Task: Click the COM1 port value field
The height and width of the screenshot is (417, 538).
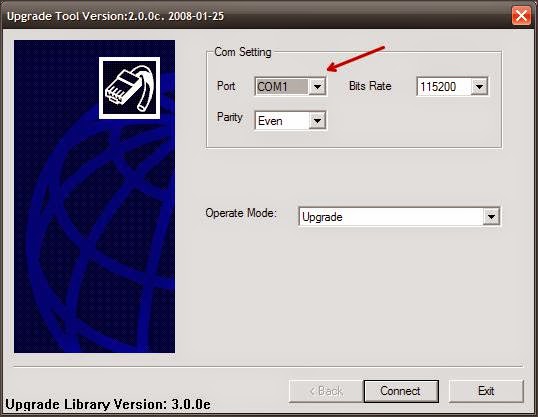Action: click(x=282, y=86)
